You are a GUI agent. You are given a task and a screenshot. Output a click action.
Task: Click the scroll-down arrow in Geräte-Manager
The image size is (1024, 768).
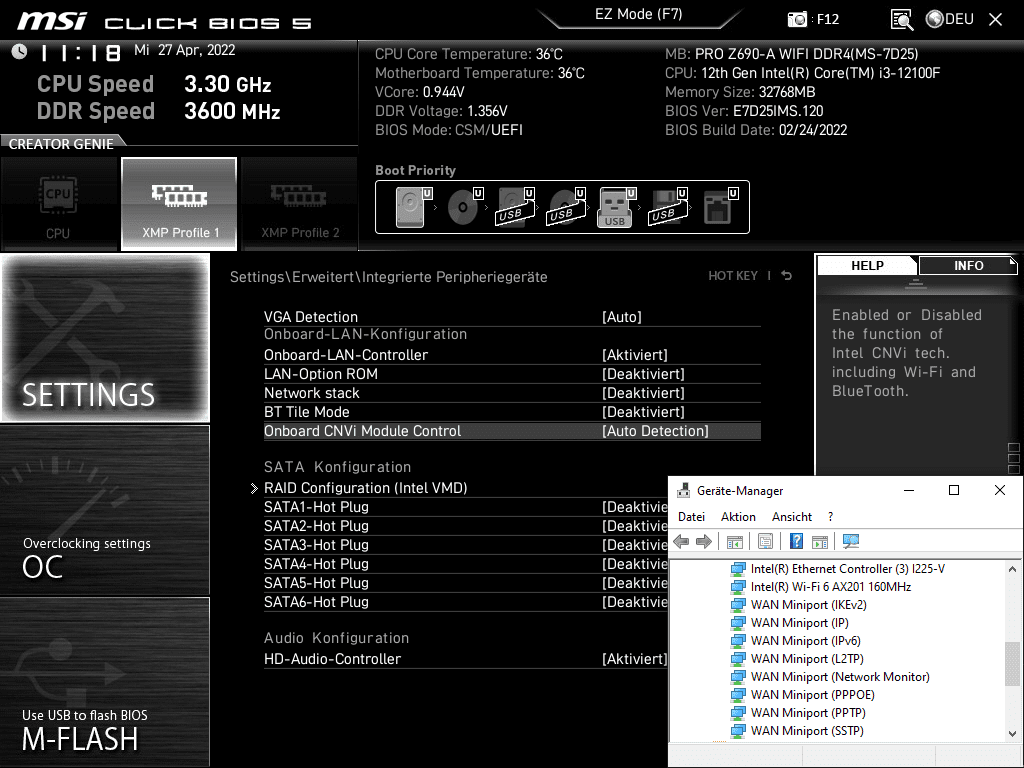[x=1013, y=733]
